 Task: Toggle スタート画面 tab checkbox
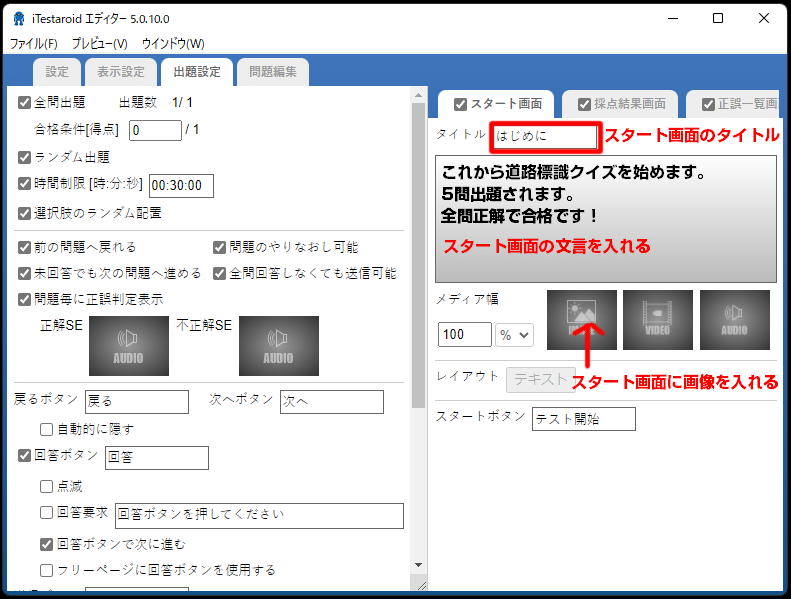click(x=460, y=104)
